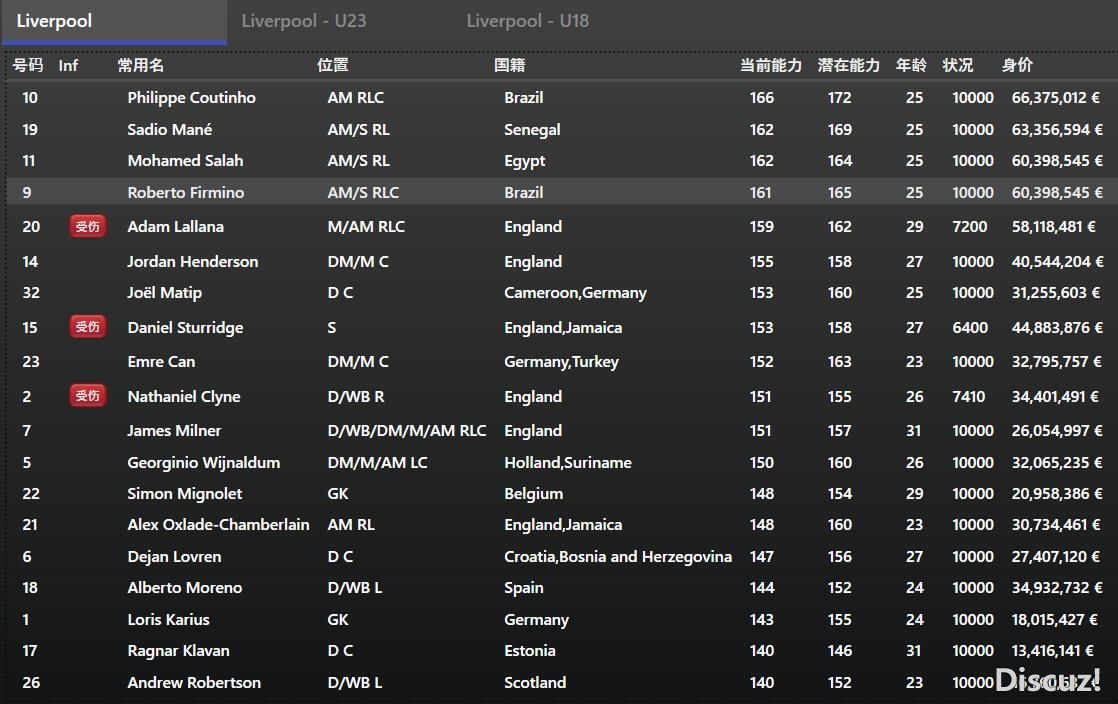Click the Senegal nationality cell
The width and height of the screenshot is (1118, 704).
[x=532, y=130]
